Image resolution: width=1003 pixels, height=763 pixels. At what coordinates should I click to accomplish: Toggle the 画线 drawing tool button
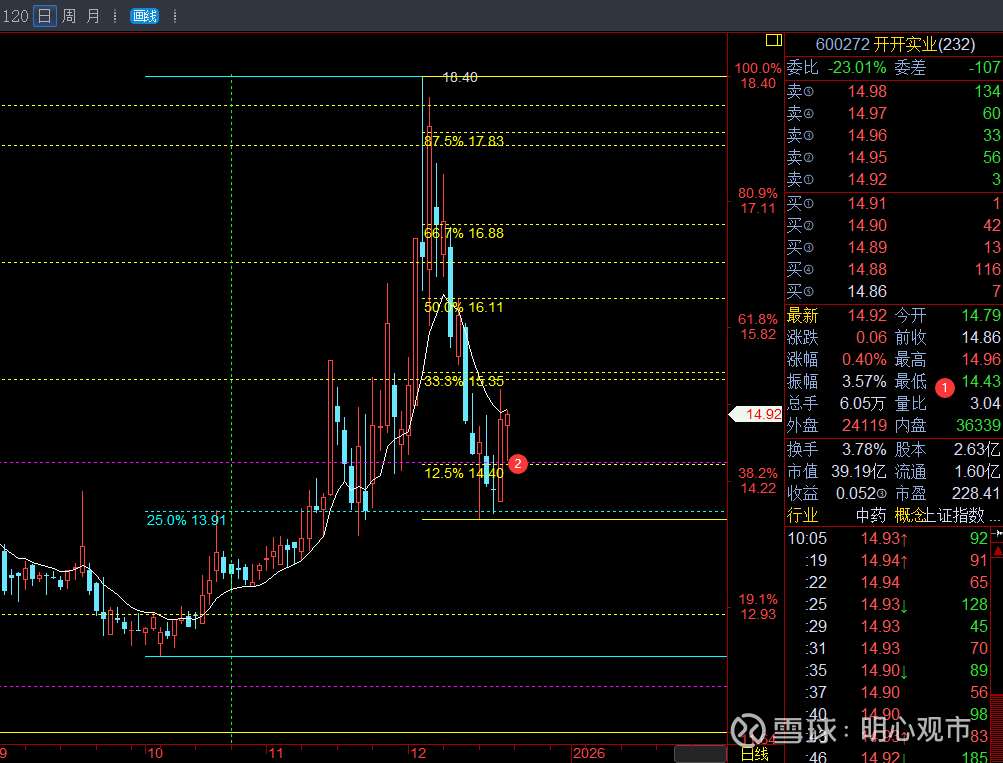(144, 16)
